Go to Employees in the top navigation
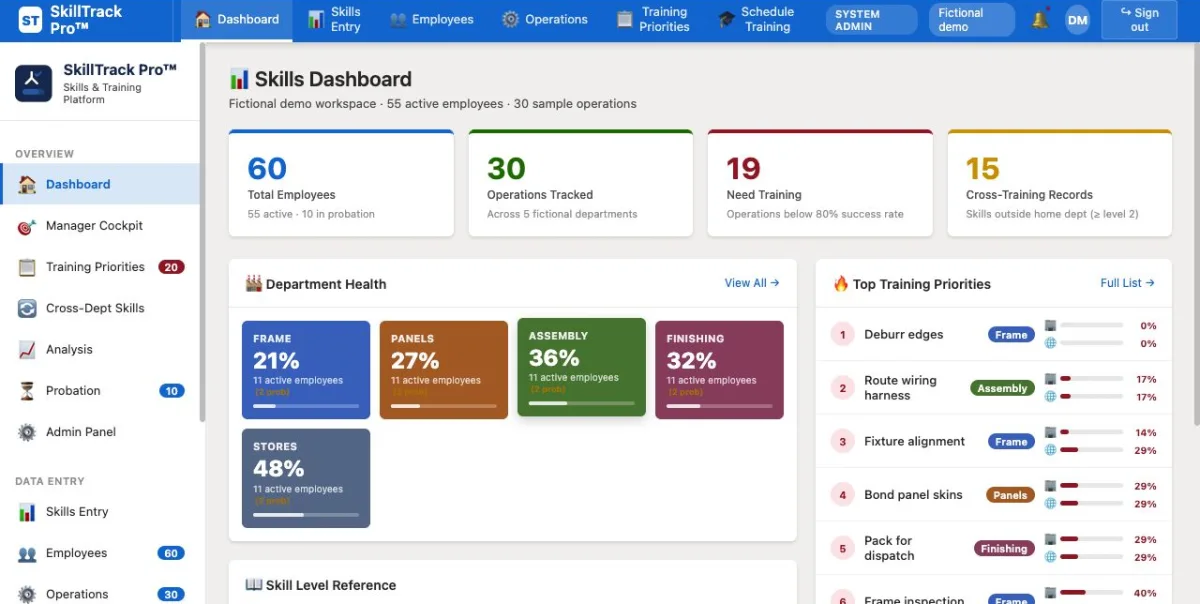The width and height of the screenshot is (1200, 604). pos(431,20)
